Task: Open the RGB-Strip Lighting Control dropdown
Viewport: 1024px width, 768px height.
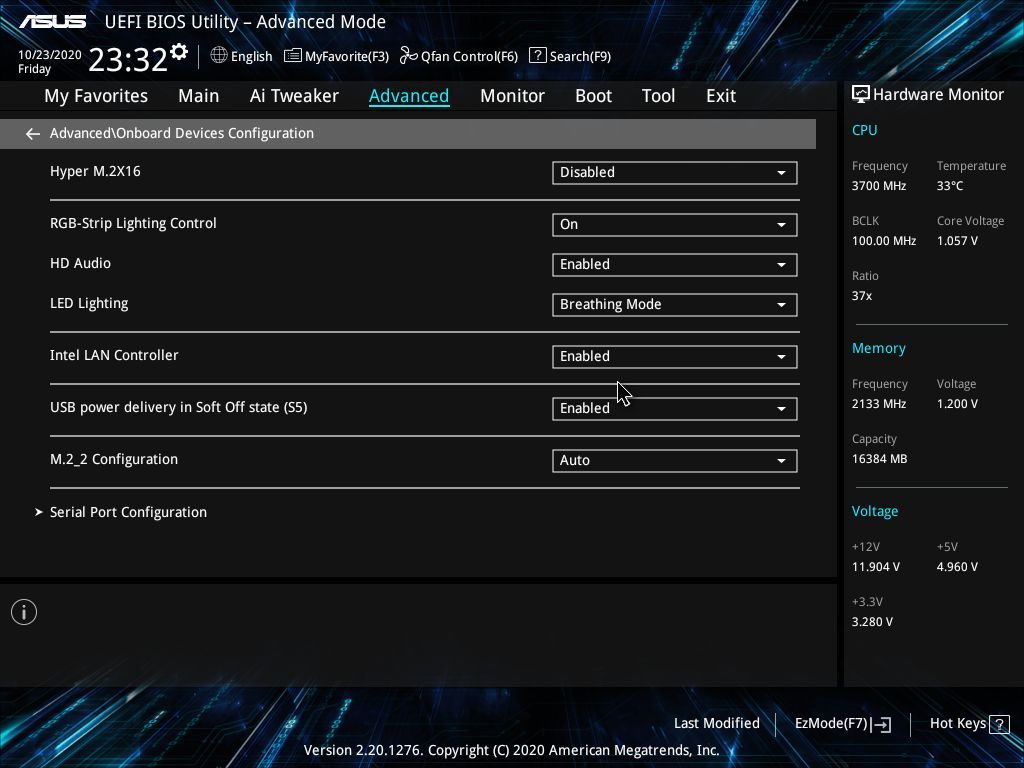Action: click(x=675, y=225)
